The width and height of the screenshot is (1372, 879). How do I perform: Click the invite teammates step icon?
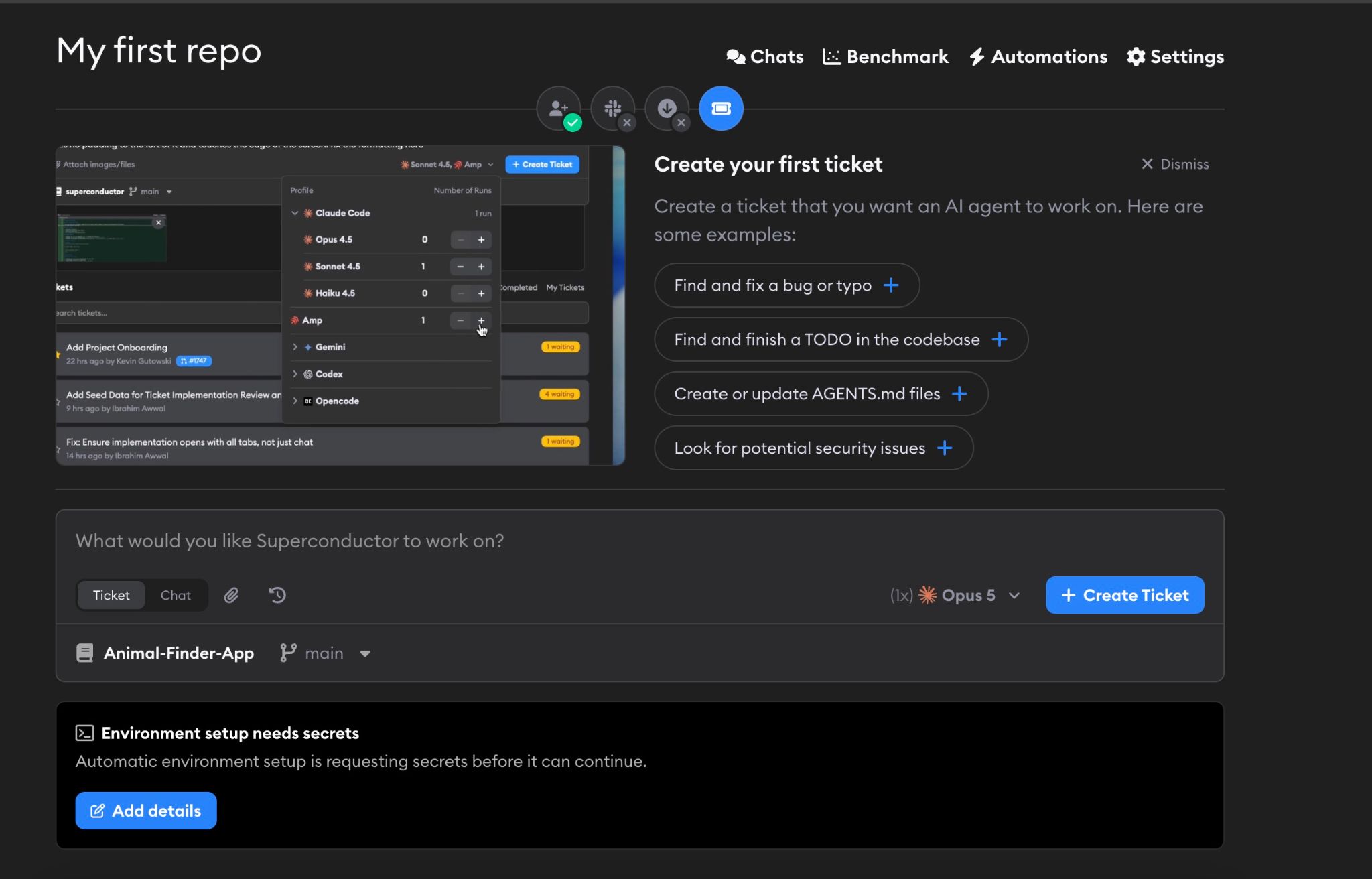pos(559,109)
